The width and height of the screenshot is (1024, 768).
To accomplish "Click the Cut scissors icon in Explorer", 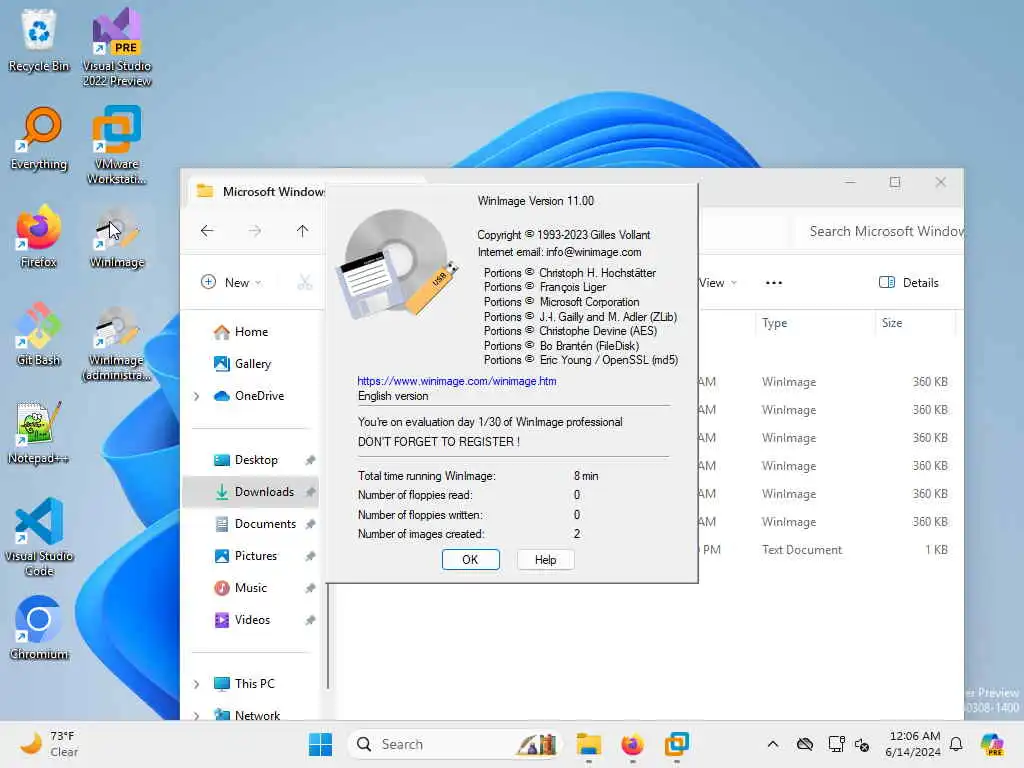I will (x=304, y=282).
